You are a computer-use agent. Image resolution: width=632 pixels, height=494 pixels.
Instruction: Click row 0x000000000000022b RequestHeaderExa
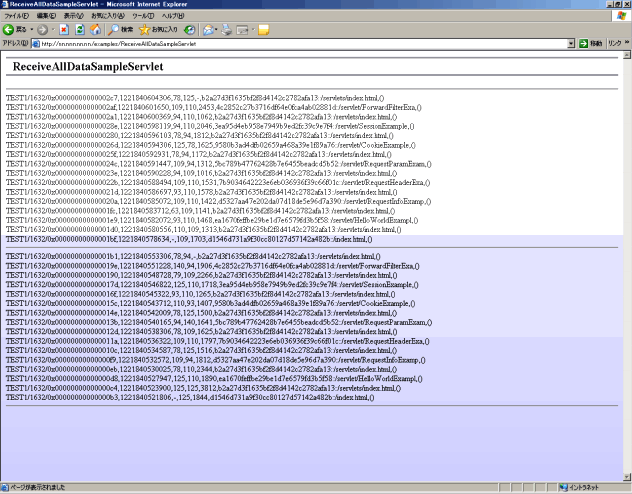pos(218,183)
